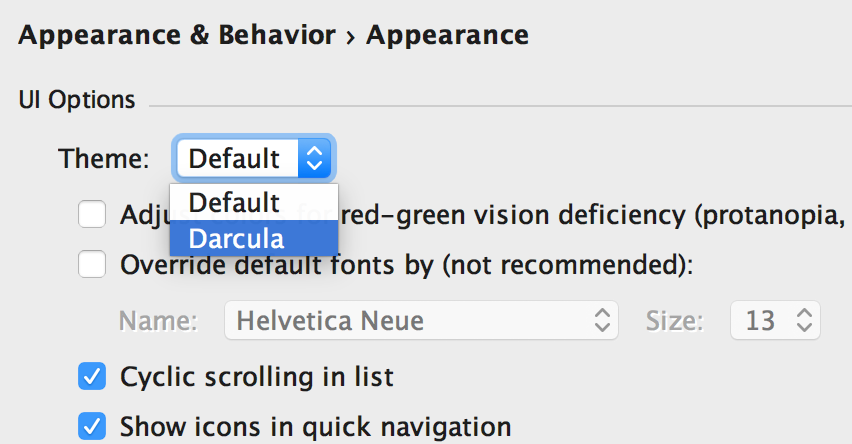Viewport: 852px width, 444px height.
Task: Choose Default in the theme list
Action: (x=234, y=203)
